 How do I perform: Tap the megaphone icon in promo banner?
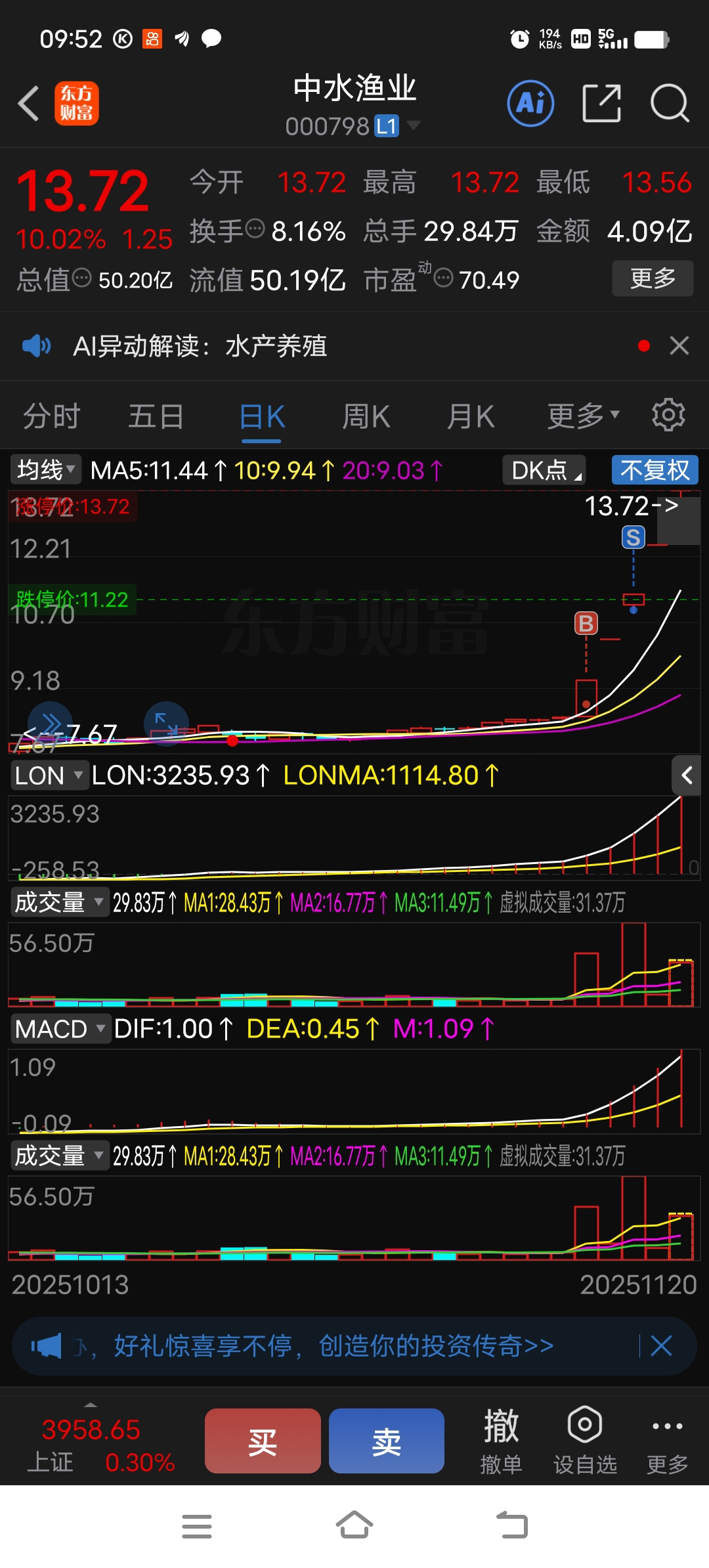click(x=46, y=1346)
